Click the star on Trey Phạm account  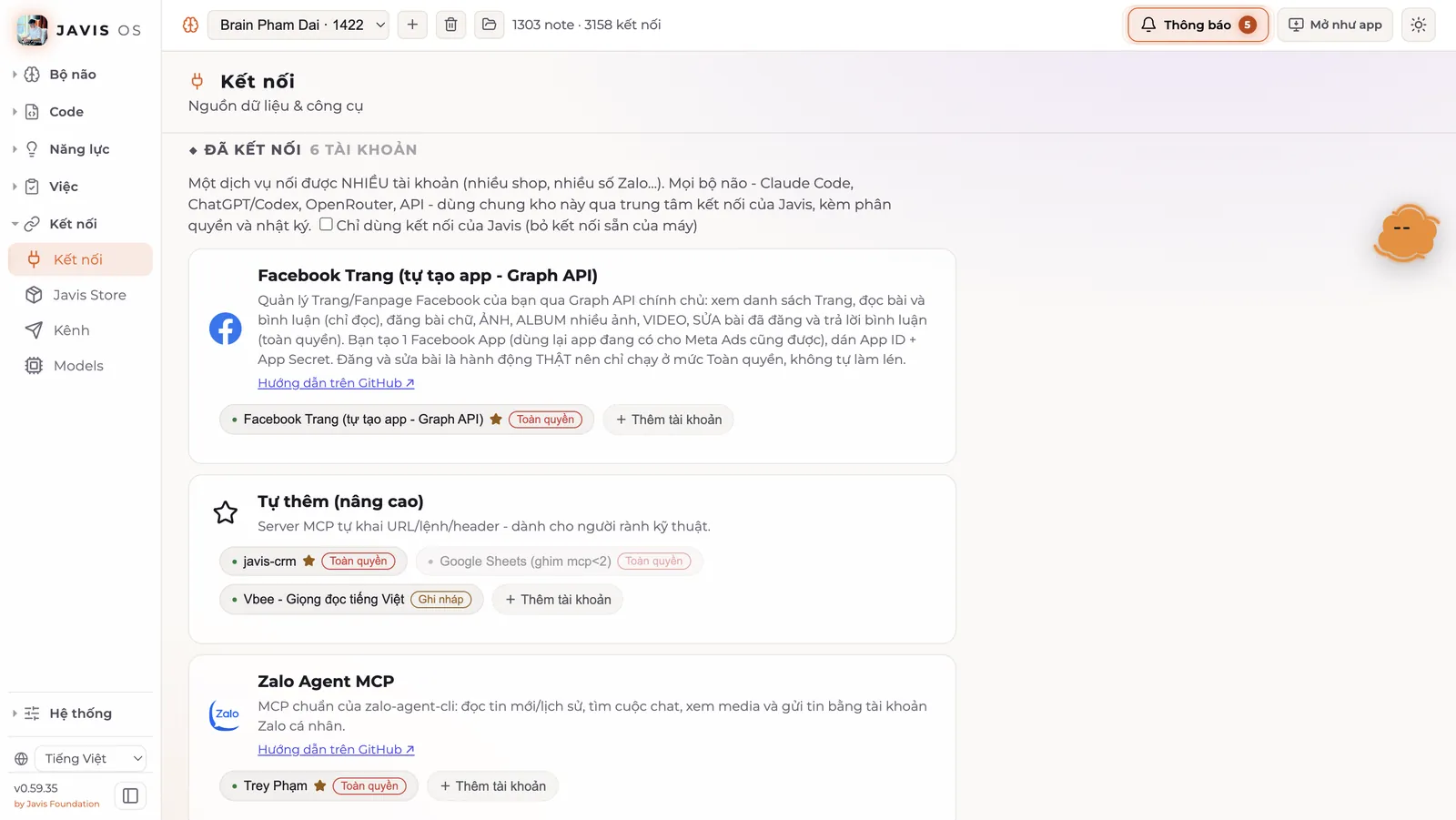tap(320, 785)
